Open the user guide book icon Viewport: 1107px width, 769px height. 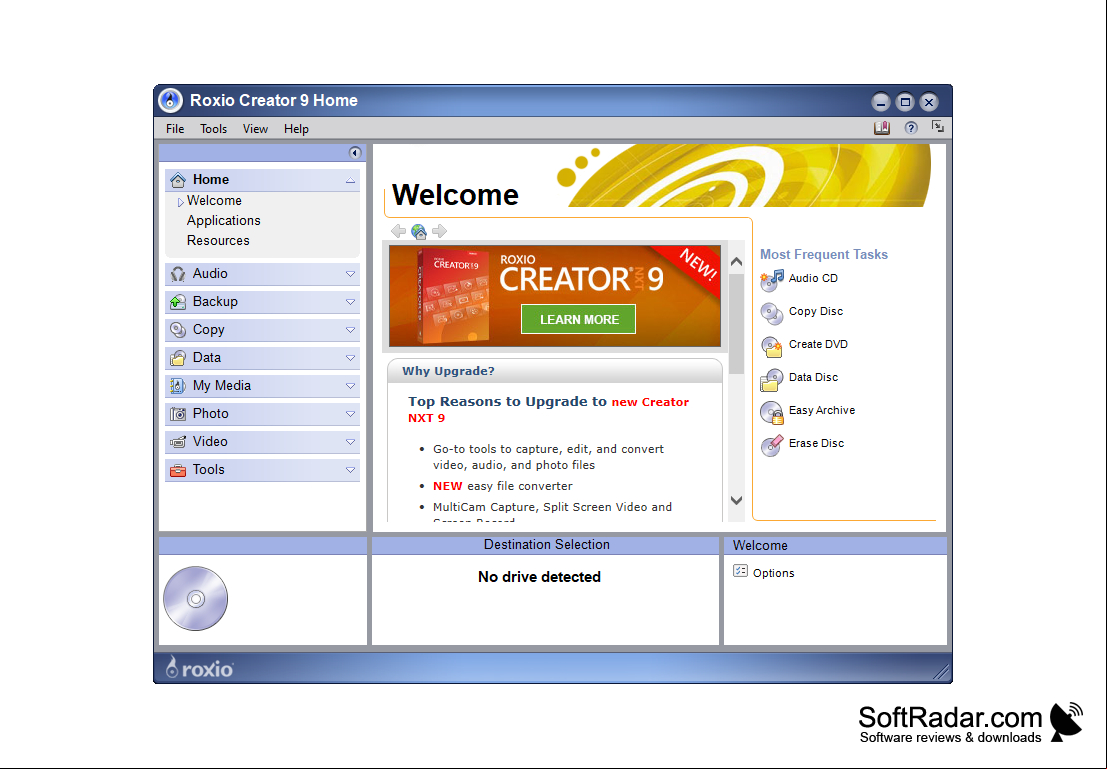(882, 128)
